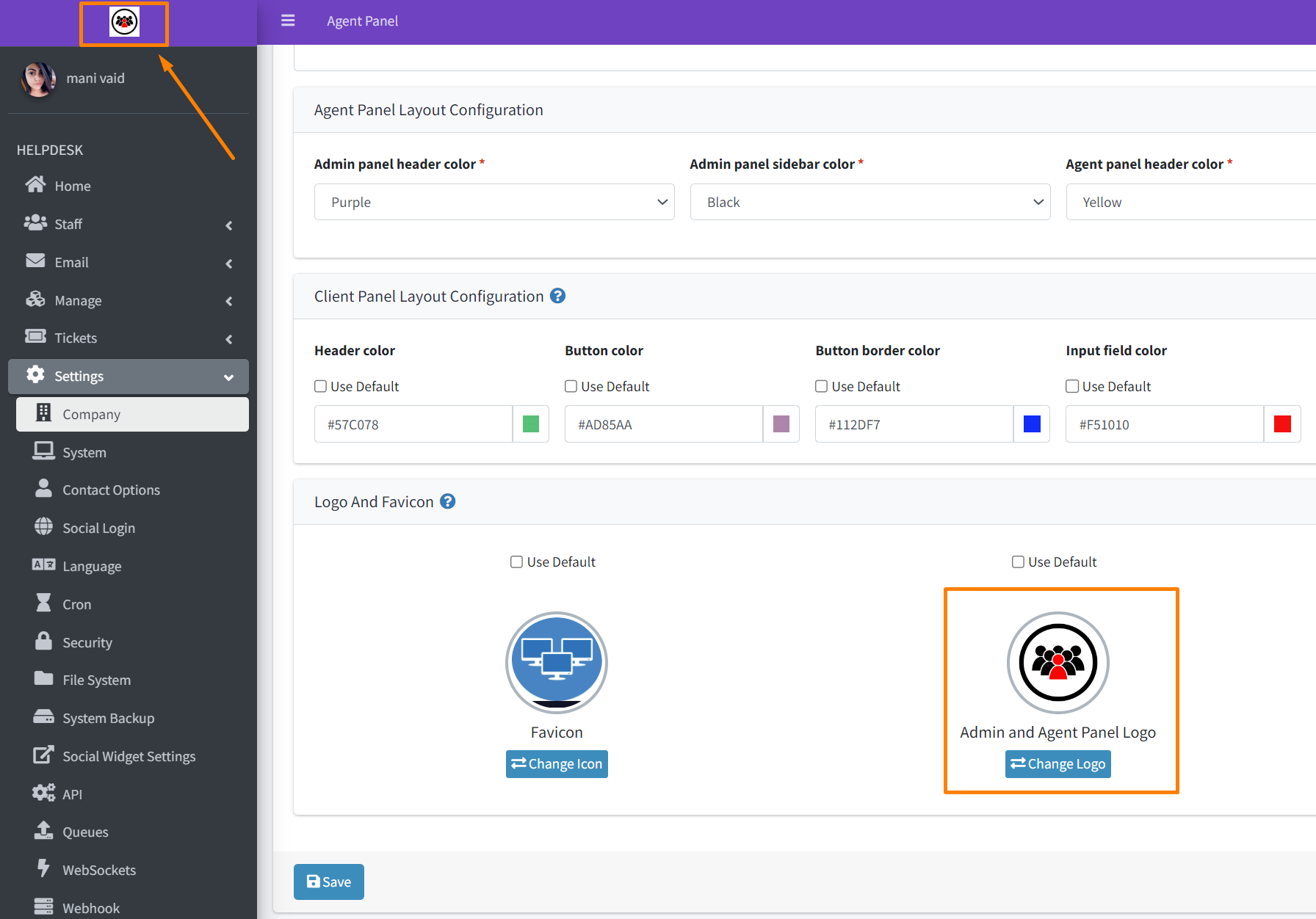This screenshot has width=1316, height=919.
Task: Enable Use Default for the Favicon
Action: pyautogui.click(x=516, y=562)
